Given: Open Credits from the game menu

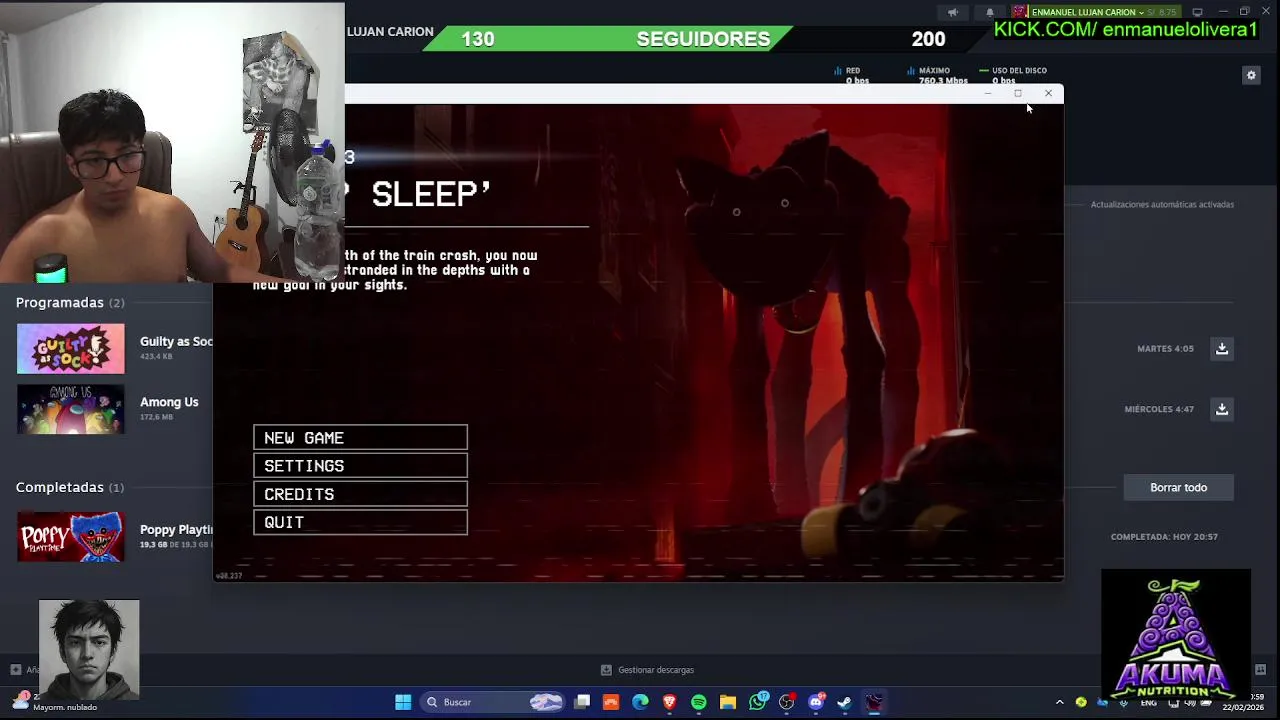Looking at the screenshot, I should tap(360, 494).
